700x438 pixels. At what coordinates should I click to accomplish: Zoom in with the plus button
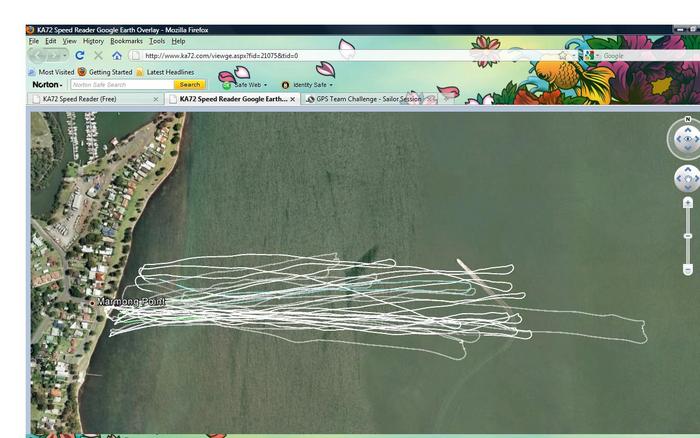point(687,203)
